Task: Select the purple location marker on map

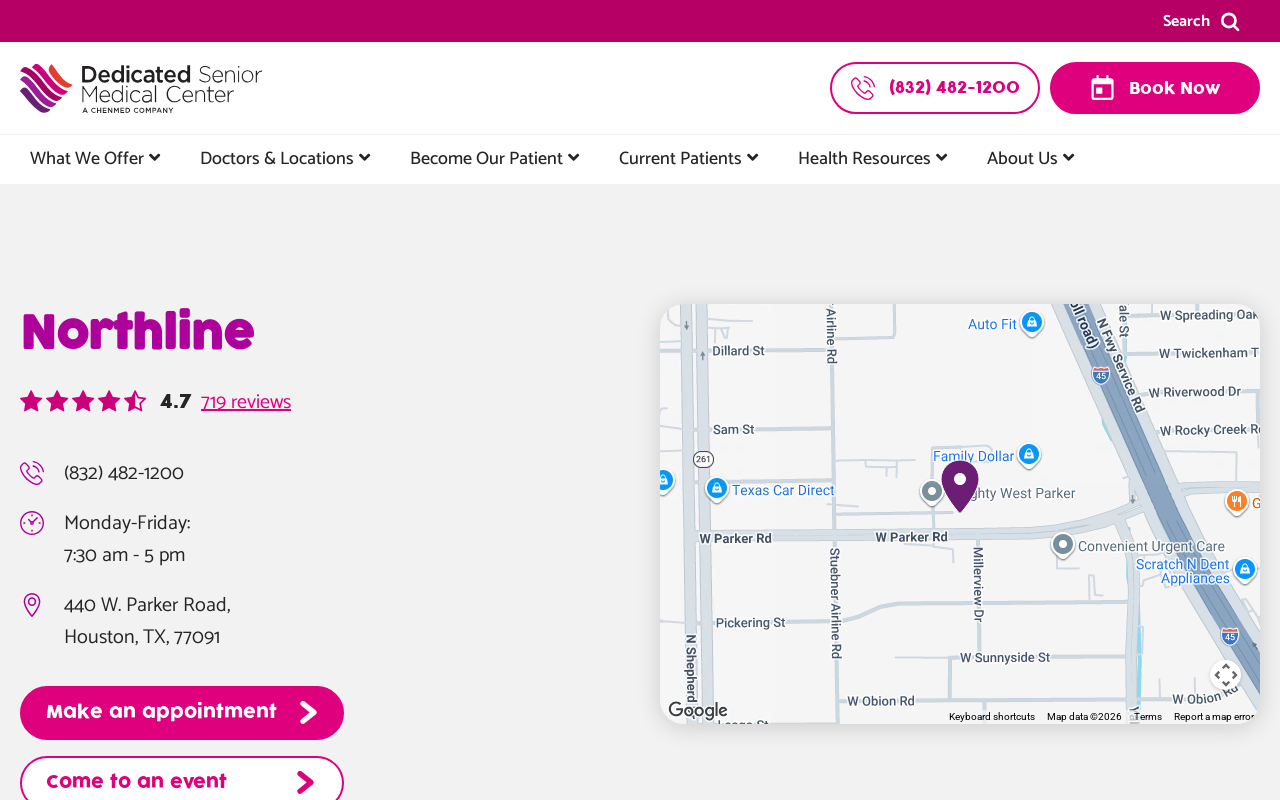Action: tap(960, 486)
